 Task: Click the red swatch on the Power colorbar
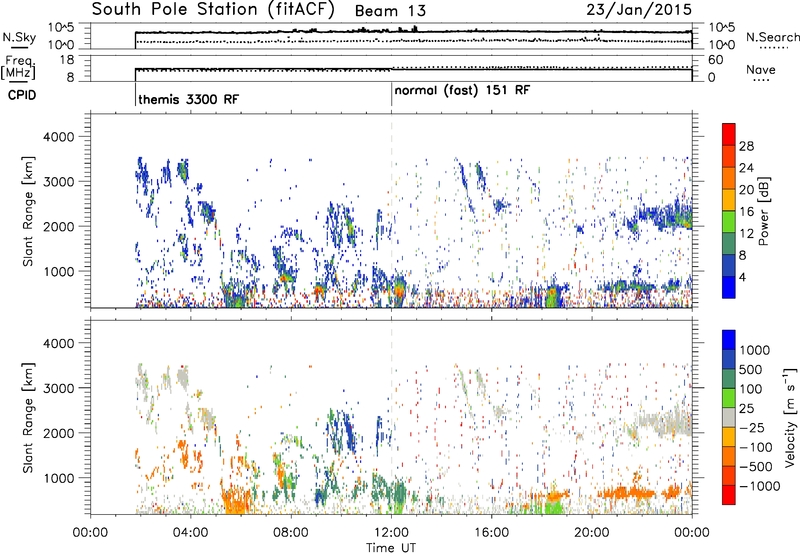(729, 134)
